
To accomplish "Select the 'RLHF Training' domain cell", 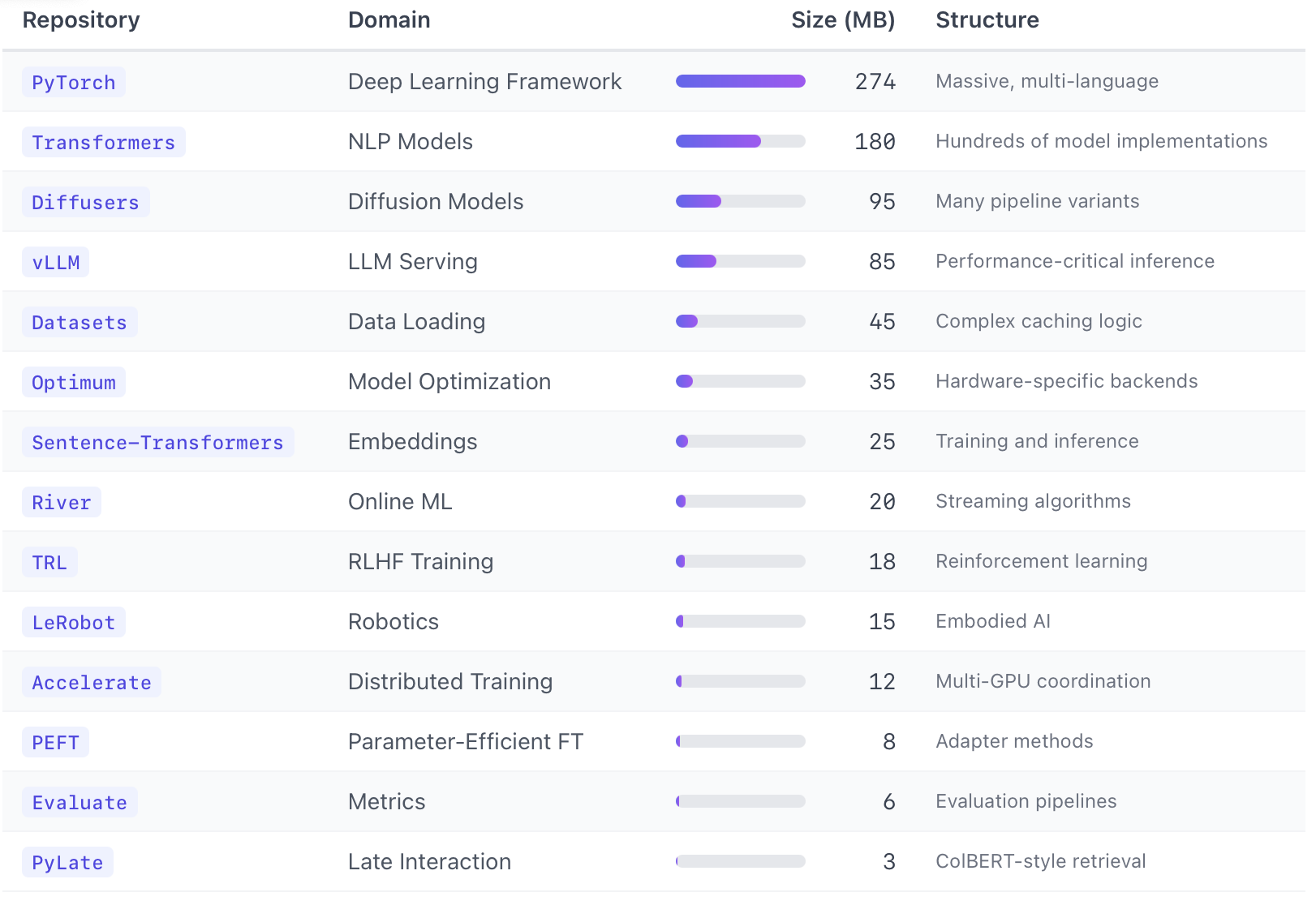I will [421, 562].
